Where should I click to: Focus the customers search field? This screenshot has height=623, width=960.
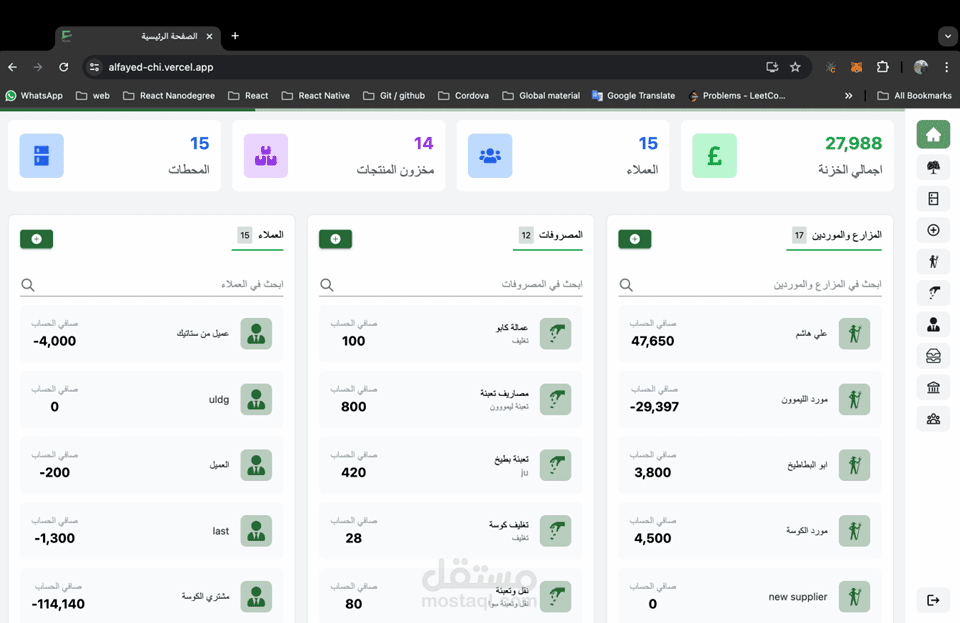pos(152,285)
